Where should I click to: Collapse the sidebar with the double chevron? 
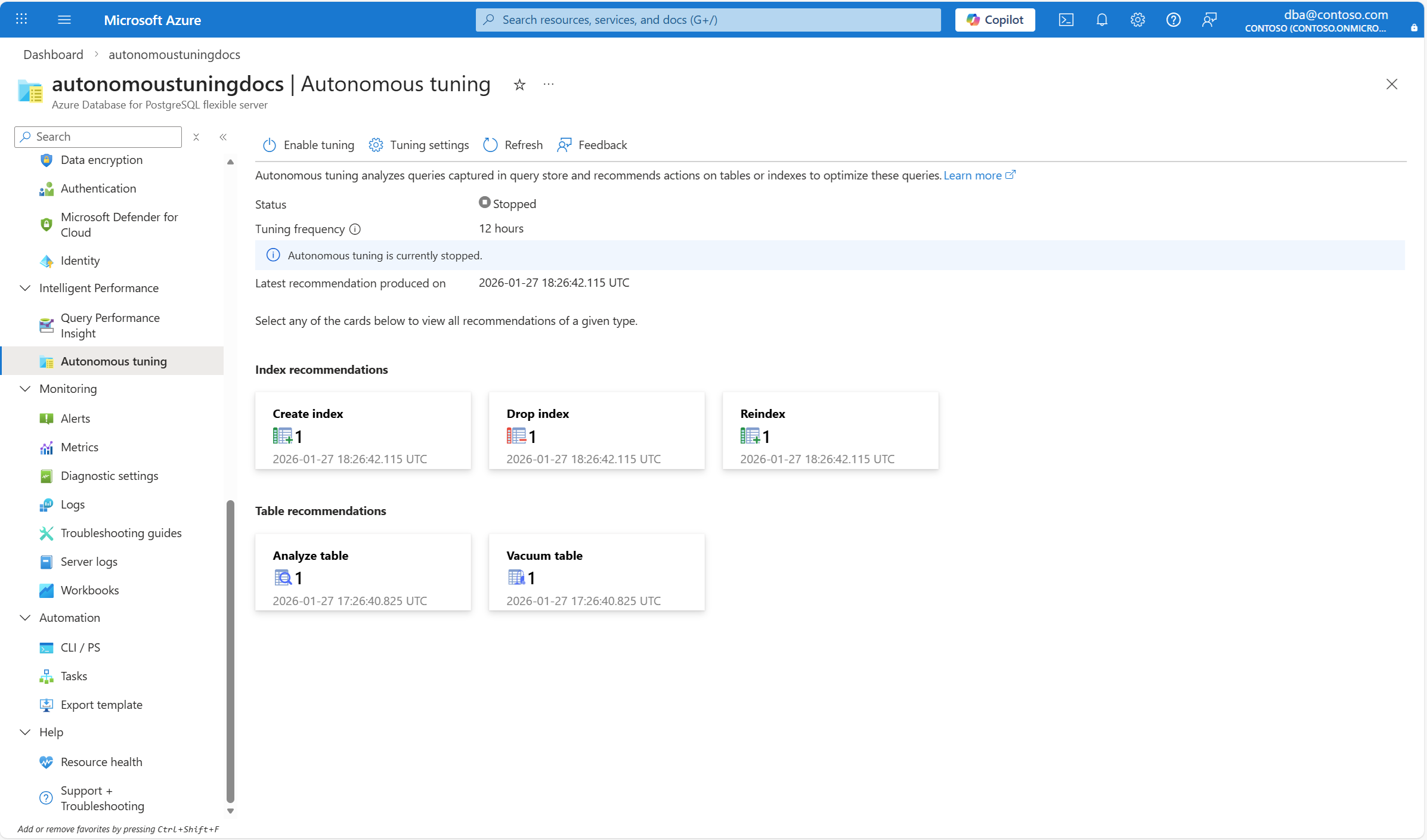223,137
